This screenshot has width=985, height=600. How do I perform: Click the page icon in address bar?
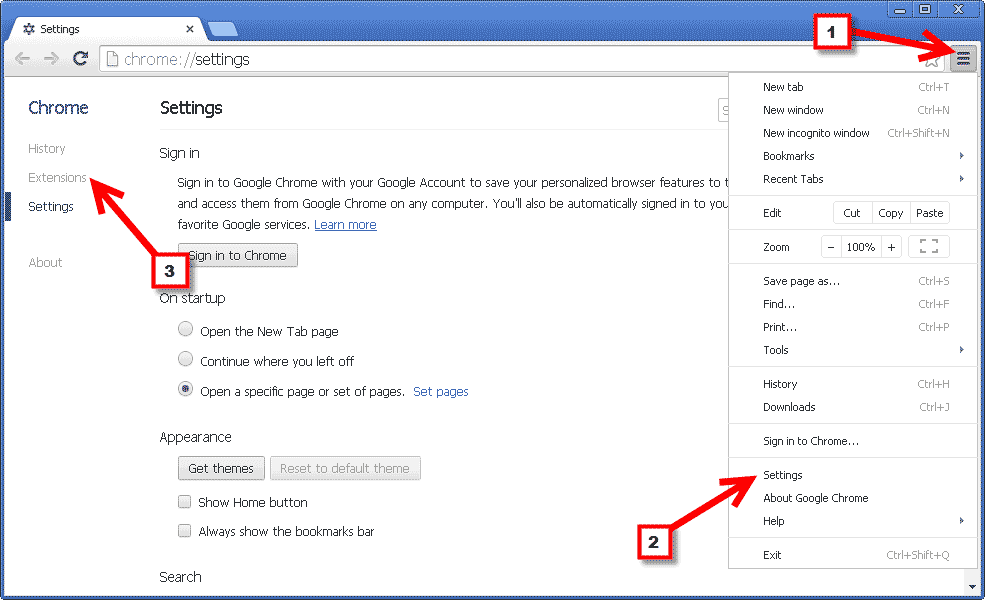[112, 59]
